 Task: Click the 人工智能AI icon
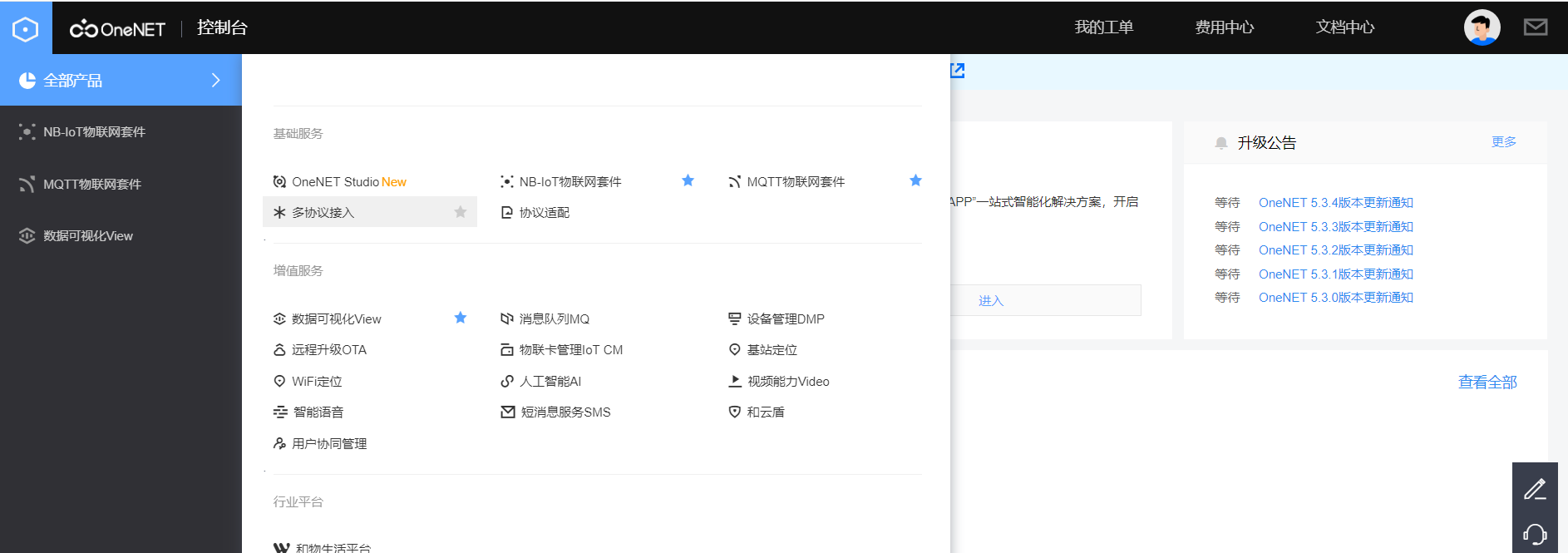(x=507, y=381)
